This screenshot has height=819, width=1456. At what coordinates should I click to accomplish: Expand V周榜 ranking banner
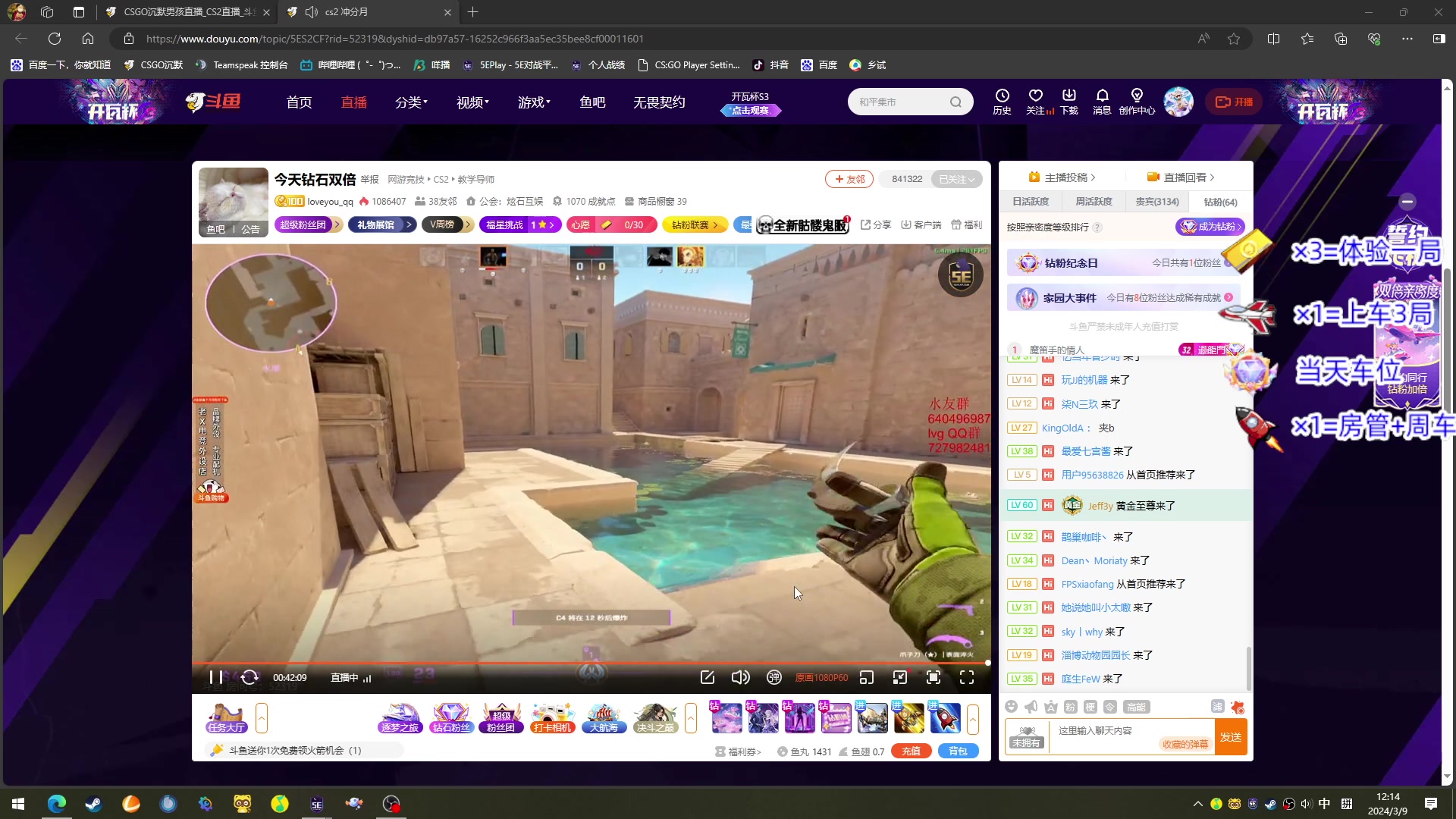pos(447,224)
